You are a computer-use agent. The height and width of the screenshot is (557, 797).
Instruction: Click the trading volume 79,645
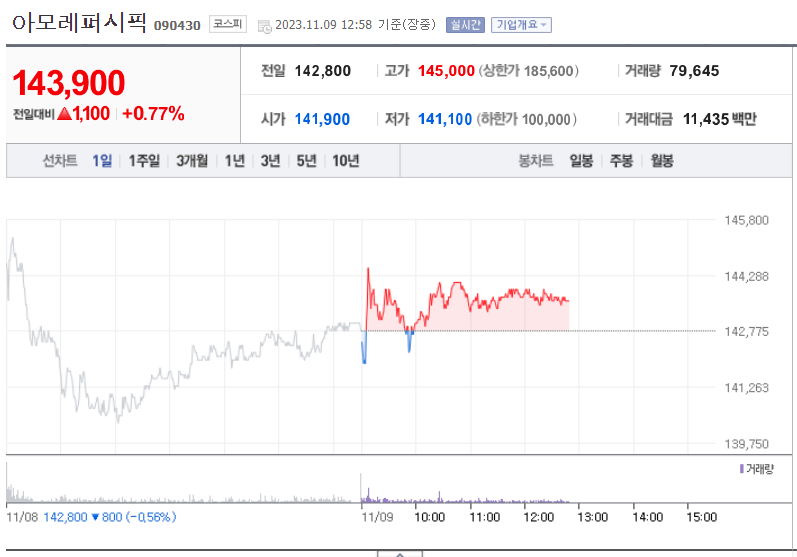tap(694, 71)
